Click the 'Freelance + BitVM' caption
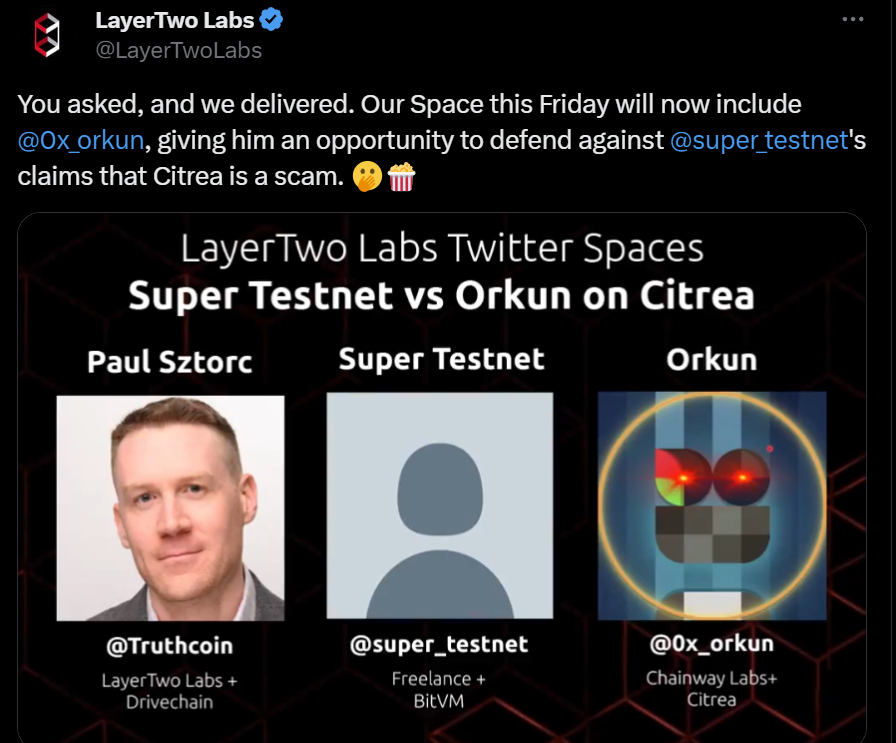Image resolution: width=896 pixels, height=743 pixels. 439,690
